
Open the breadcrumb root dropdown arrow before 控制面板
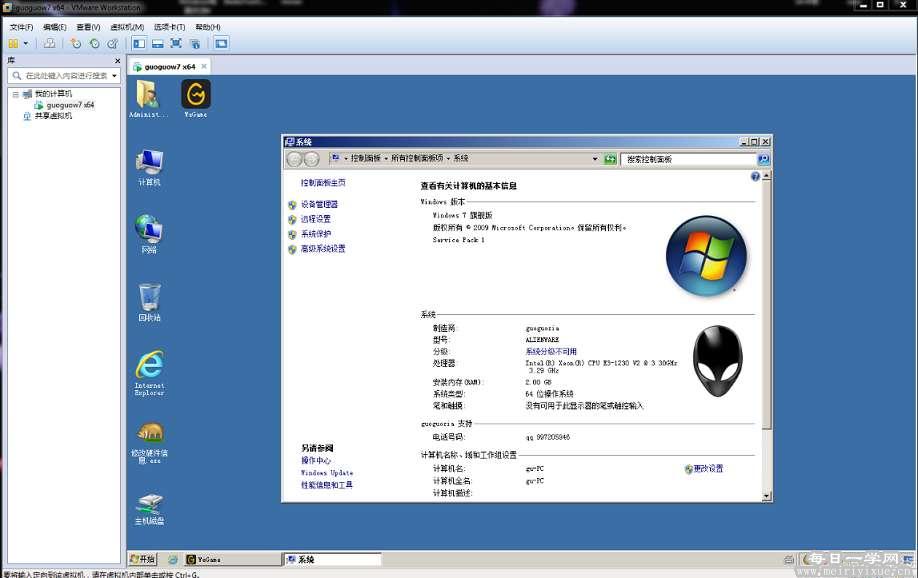[x=345, y=158]
